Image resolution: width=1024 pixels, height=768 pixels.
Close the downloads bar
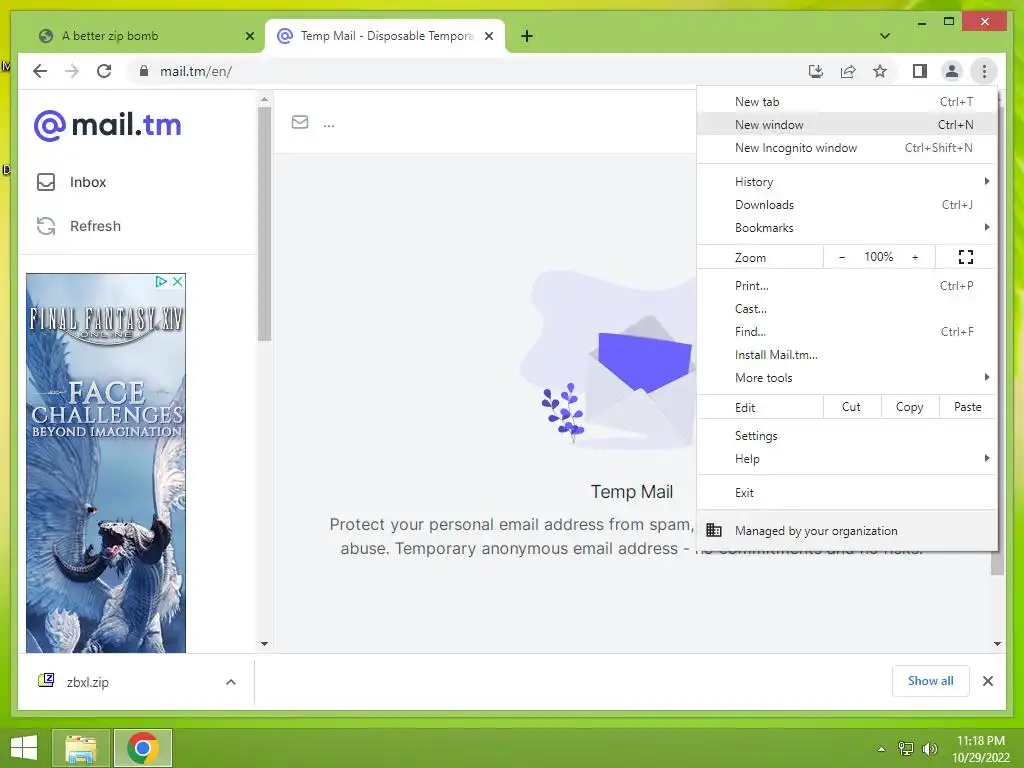pos(987,681)
